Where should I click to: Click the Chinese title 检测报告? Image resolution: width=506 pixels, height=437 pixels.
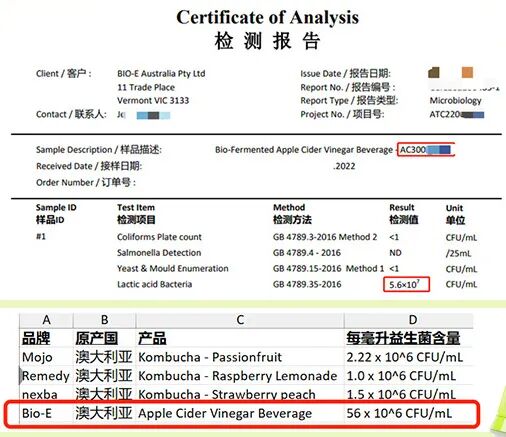point(267,41)
